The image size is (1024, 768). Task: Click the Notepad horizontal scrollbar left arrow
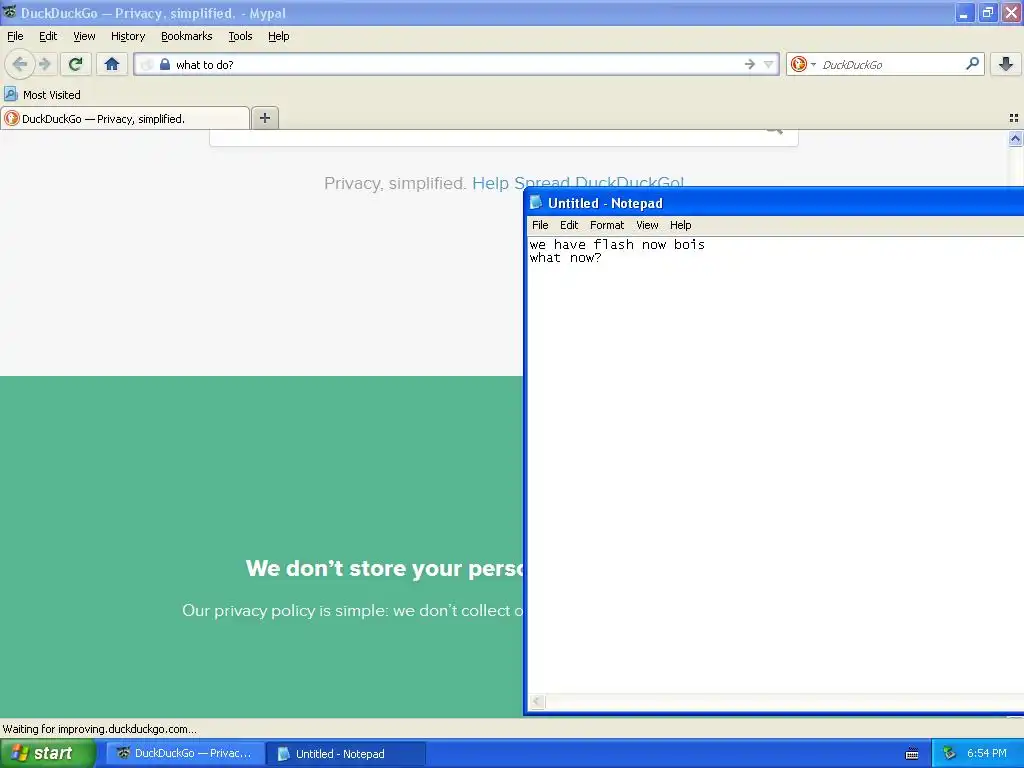537,701
